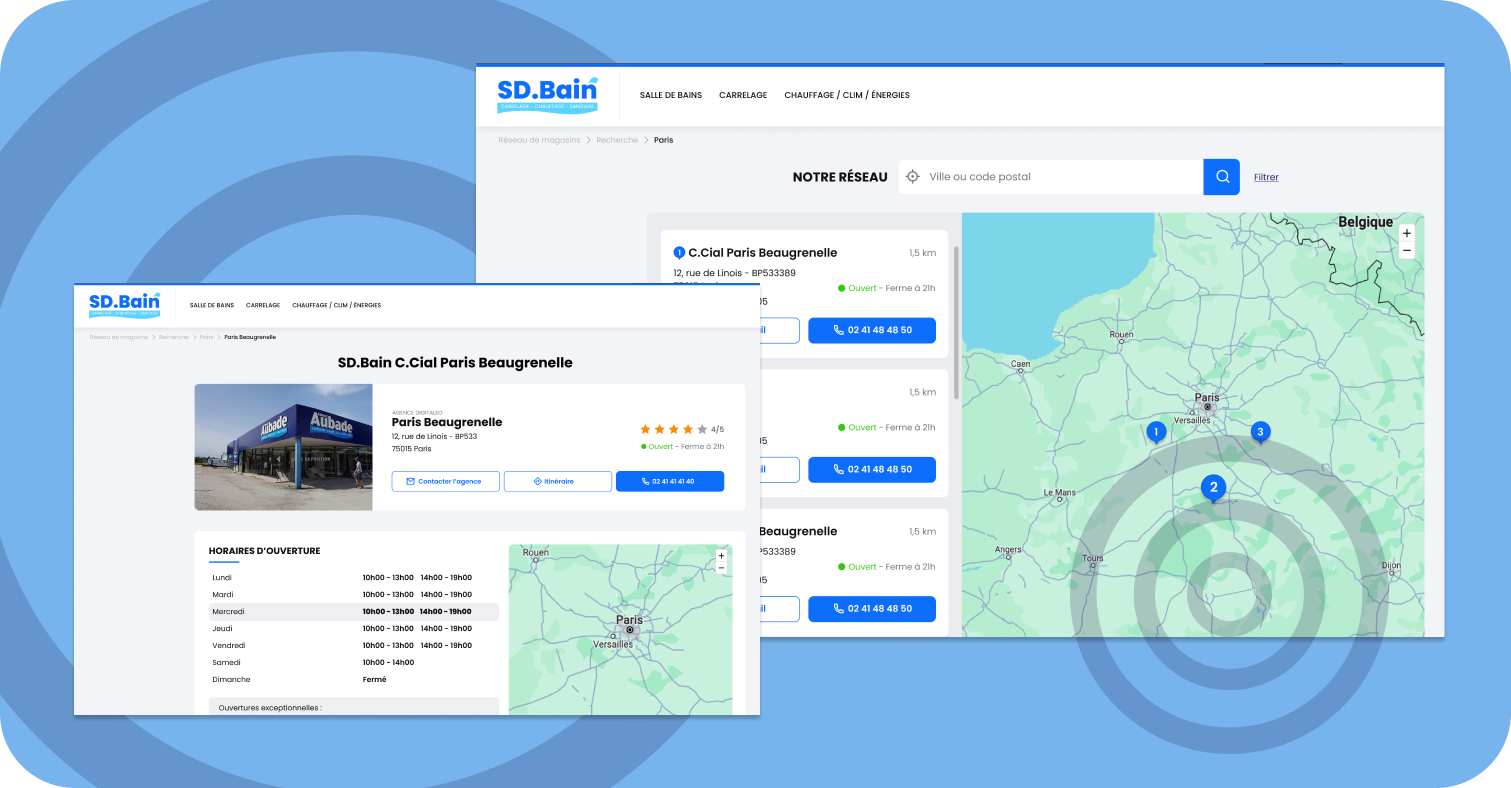Viewport: 1511px width, 788px height.
Task: Click Recherche breadcrumb in the detail window
Action: (x=173, y=337)
